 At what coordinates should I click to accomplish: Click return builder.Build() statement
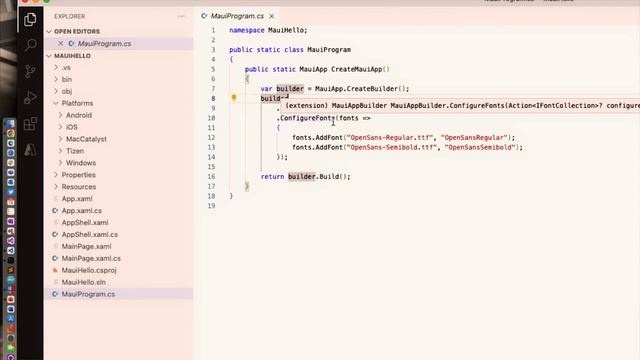tap(305, 177)
